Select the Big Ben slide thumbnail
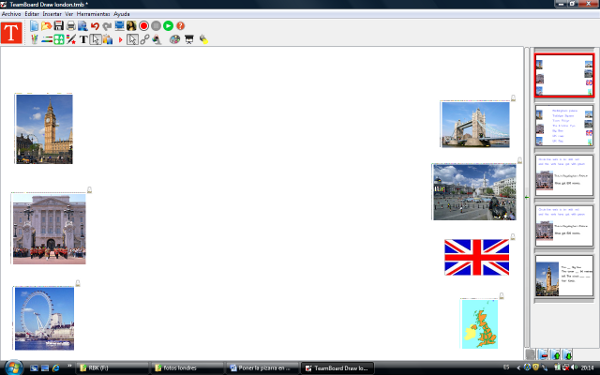 tap(564, 276)
